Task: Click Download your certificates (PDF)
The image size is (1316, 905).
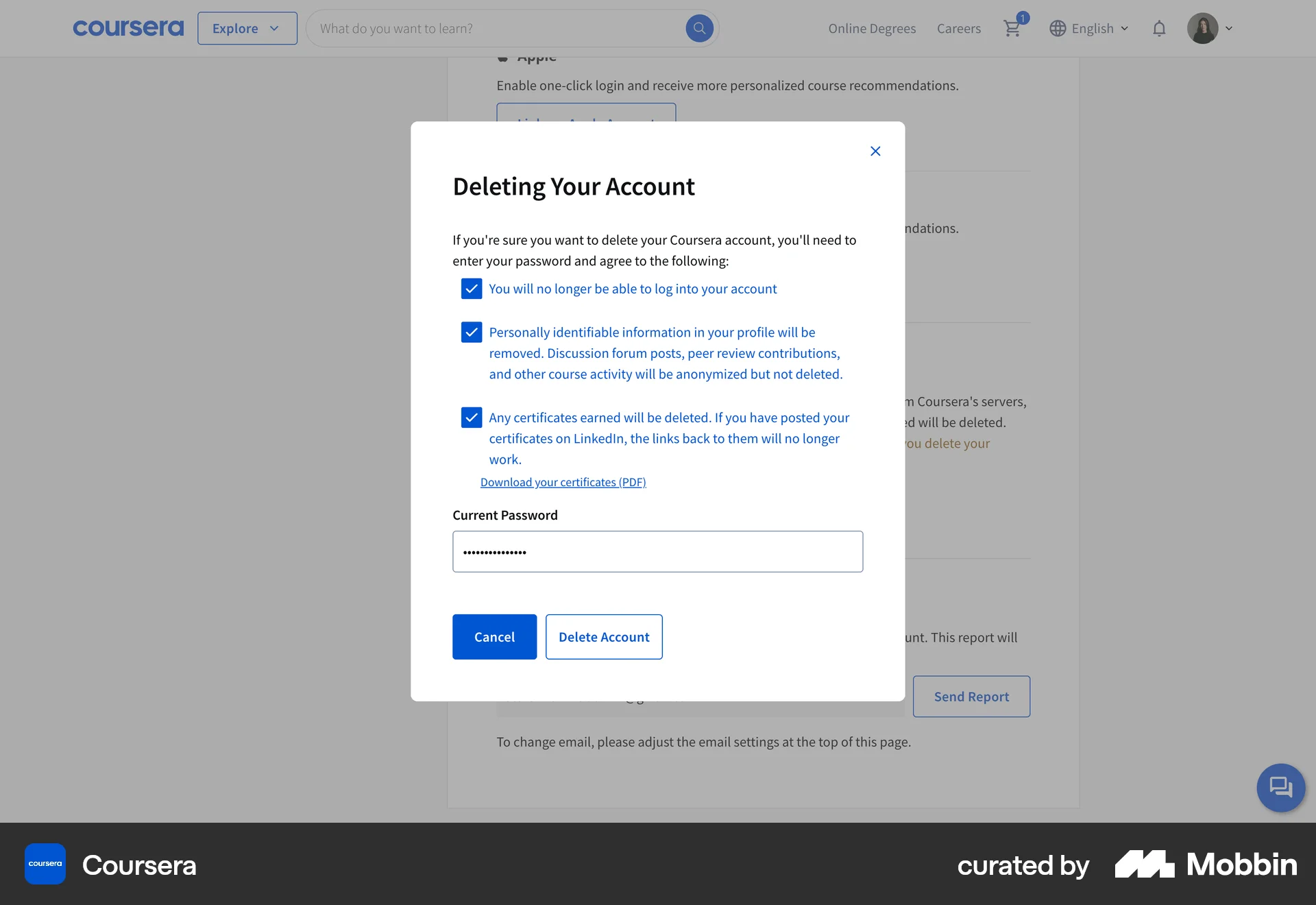Action: (563, 482)
